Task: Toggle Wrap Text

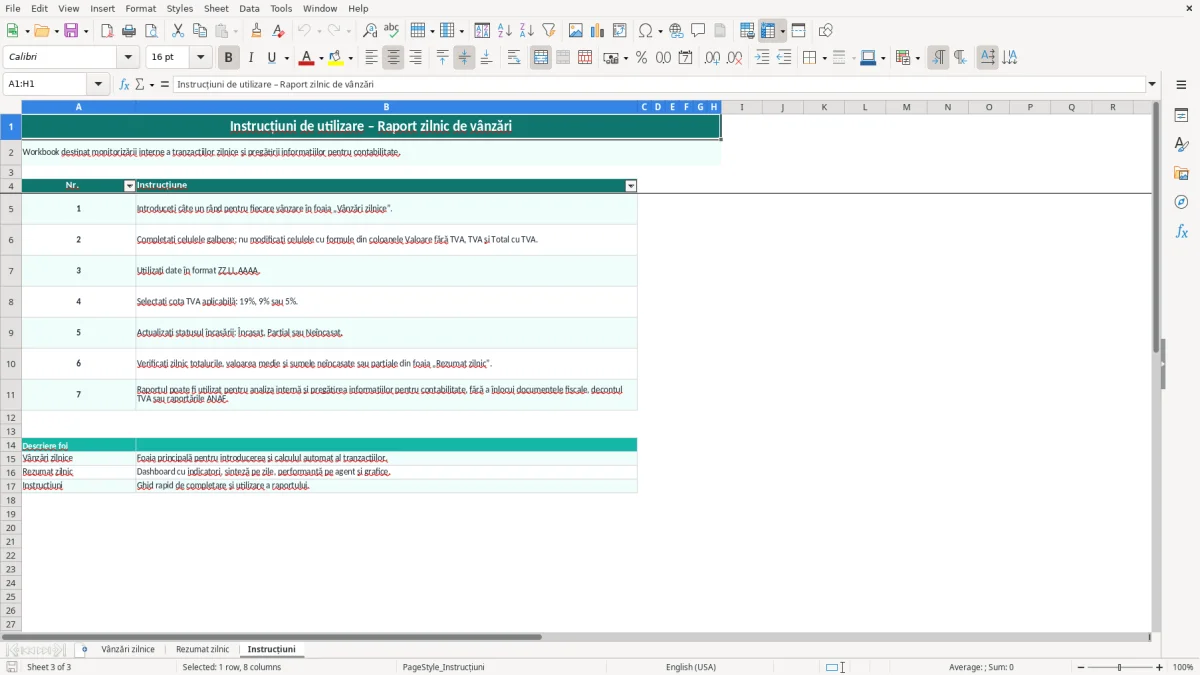Action: [514, 58]
